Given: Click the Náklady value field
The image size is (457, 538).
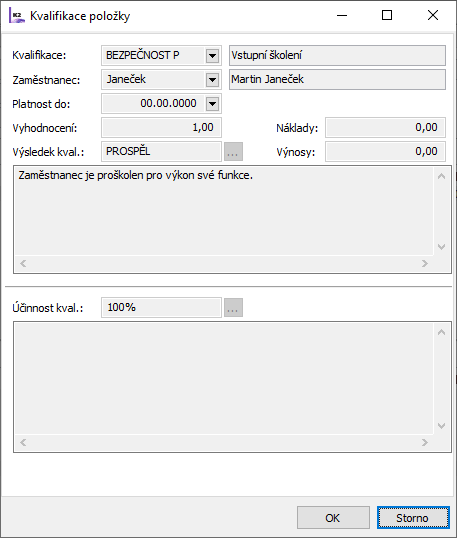Looking at the screenshot, I should click(385, 128).
